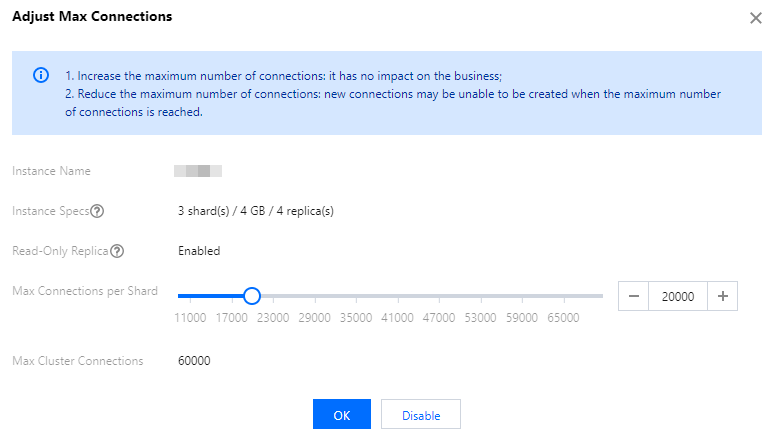
Task: Click the blurred instance name value
Action: point(197,171)
